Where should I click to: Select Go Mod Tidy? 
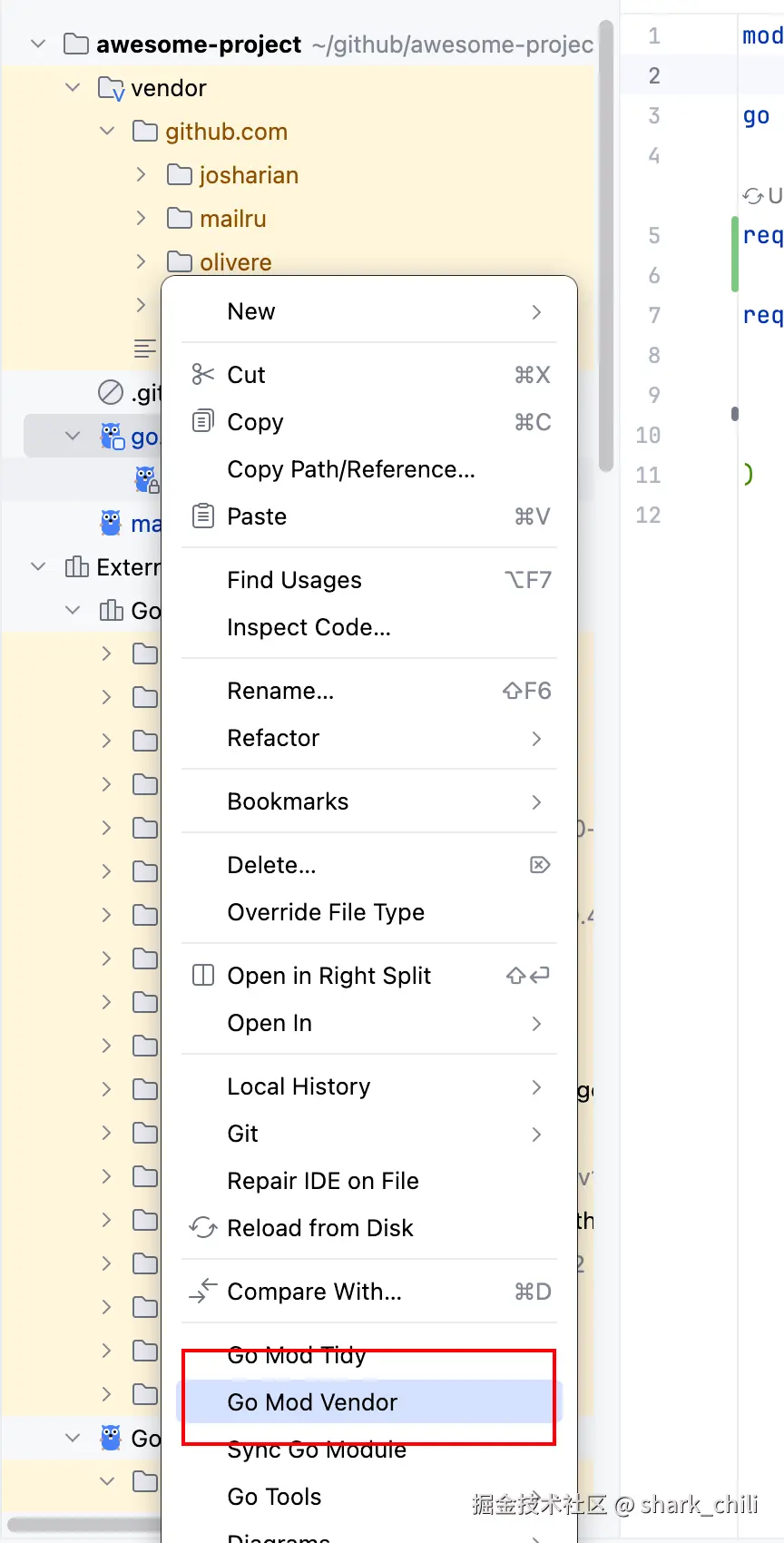click(296, 1356)
